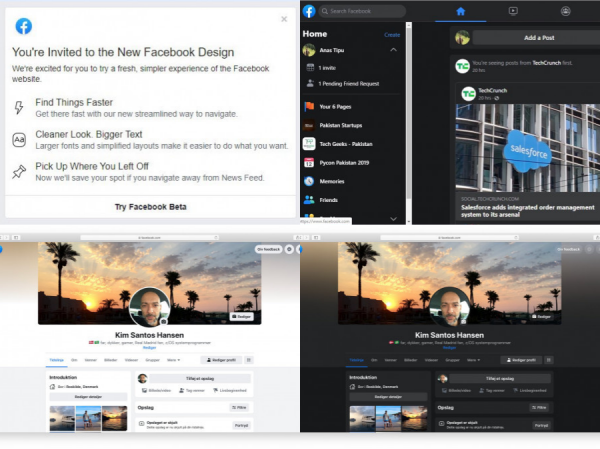Viewport: 600px width, 449px height.
Task: Open the Pakistan Startups group
Action: [x=341, y=125]
